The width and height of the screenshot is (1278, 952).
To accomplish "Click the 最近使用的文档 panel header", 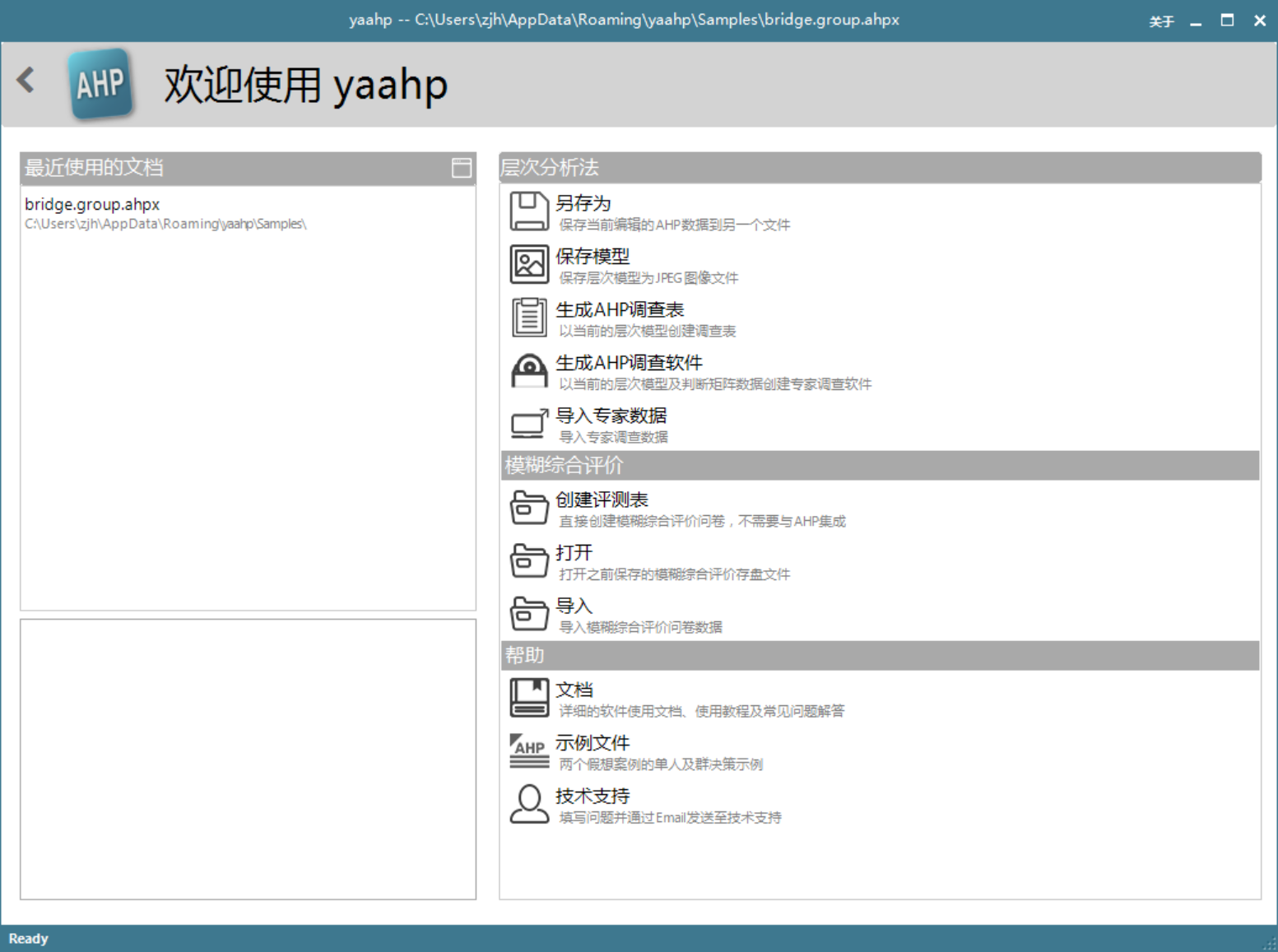I will pyautogui.click(x=248, y=168).
